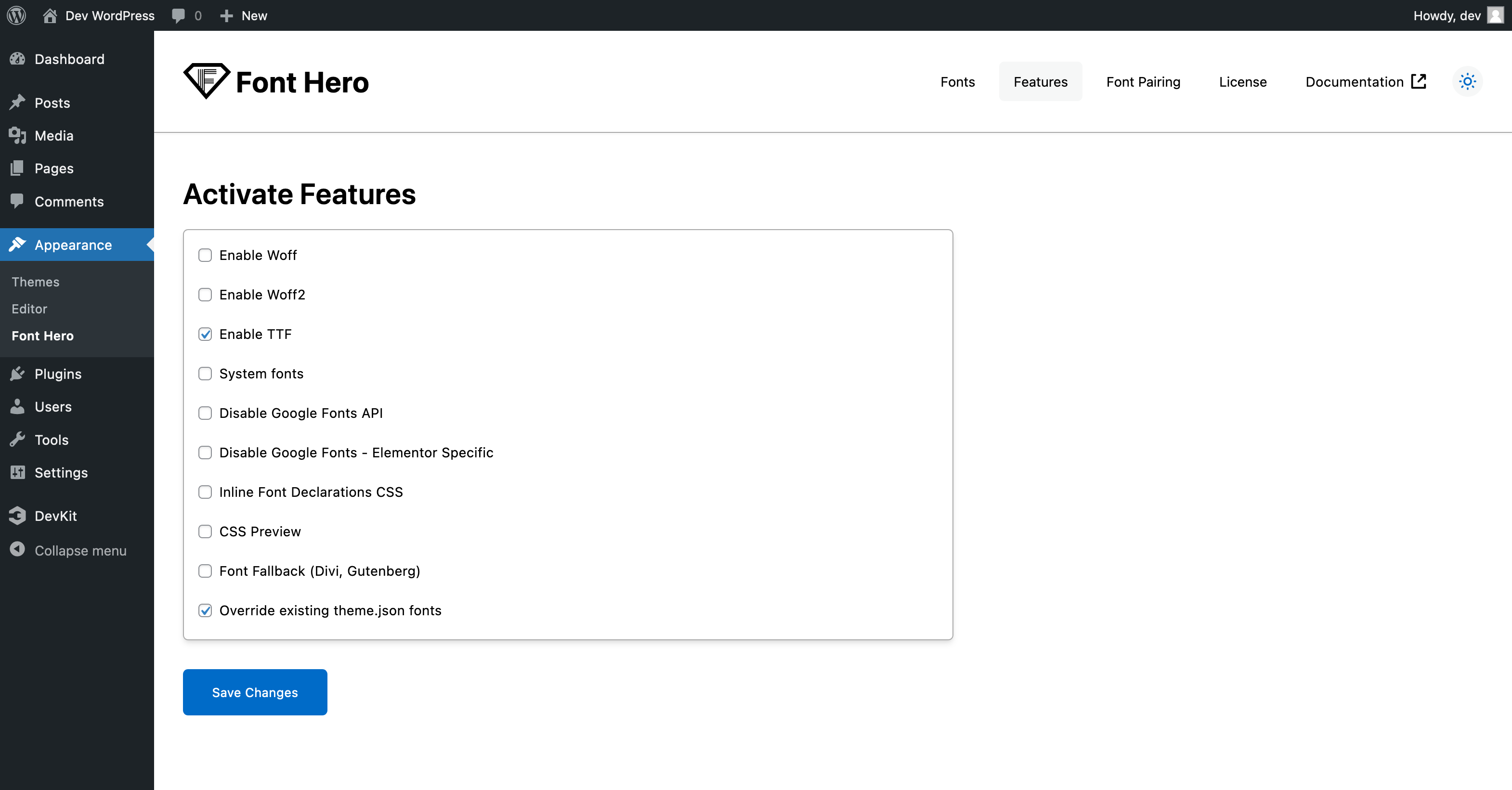1512x790 pixels.
Task: Click the Posts pin icon
Action: pyautogui.click(x=18, y=103)
